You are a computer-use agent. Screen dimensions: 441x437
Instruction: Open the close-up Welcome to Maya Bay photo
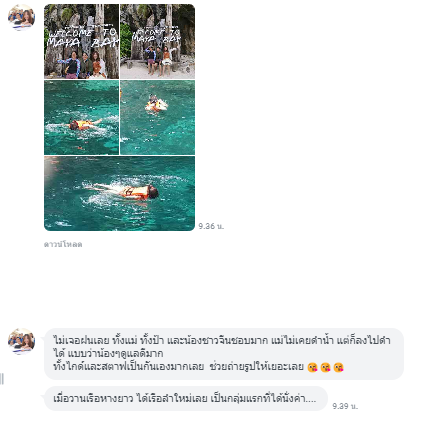(81, 41)
